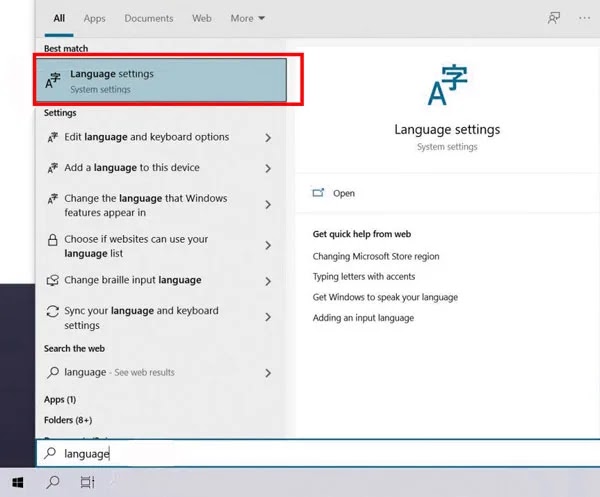The image size is (600, 497).
Task: Expand Edit language and keyboard options chevron
Action: pos(268,138)
